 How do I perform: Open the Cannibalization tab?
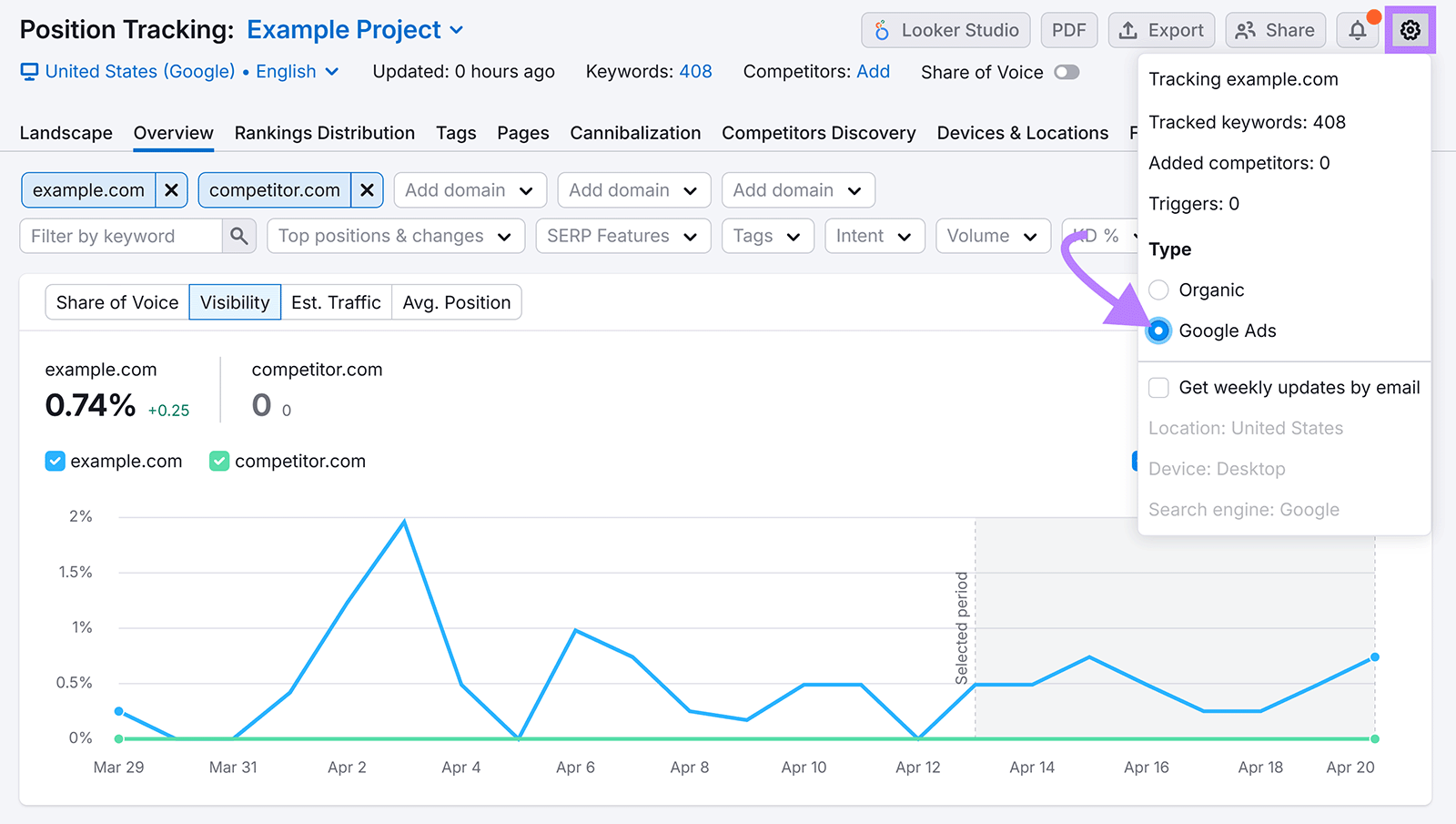pyautogui.click(x=635, y=133)
